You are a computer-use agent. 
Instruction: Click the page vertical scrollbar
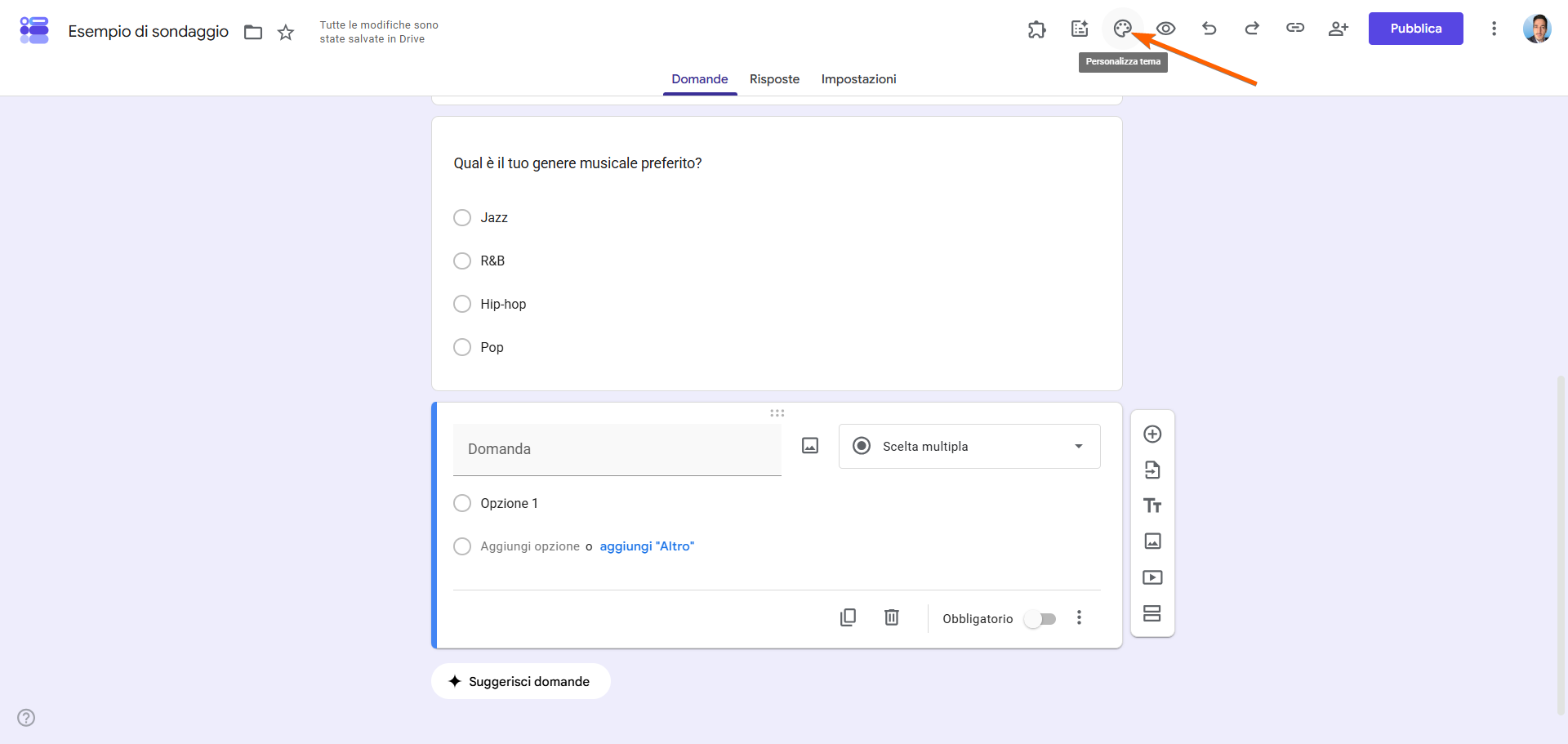1561,546
